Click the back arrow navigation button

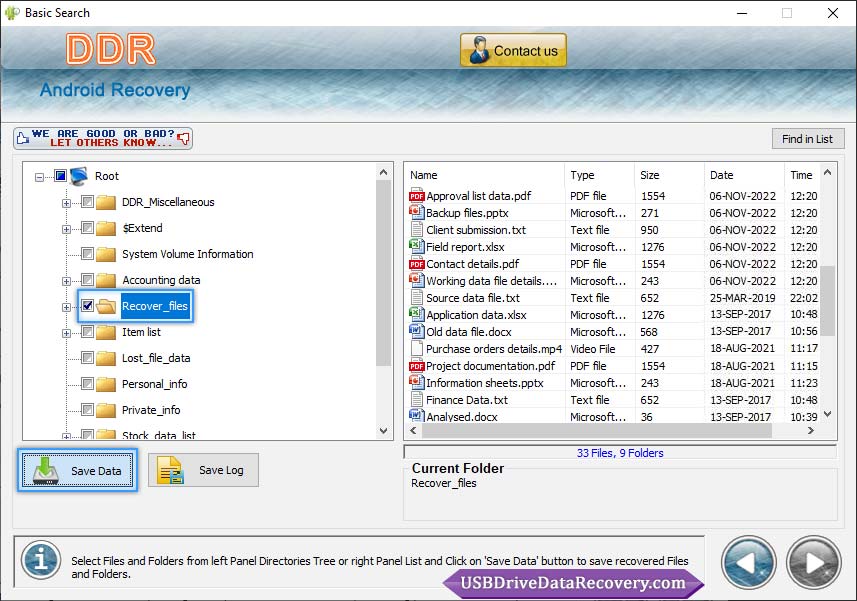tap(748, 562)
